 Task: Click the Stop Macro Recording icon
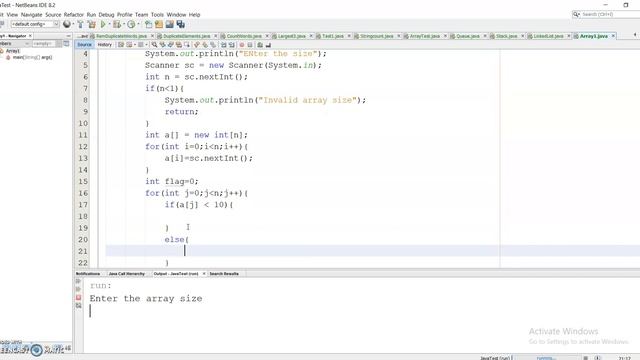[250, 45]
